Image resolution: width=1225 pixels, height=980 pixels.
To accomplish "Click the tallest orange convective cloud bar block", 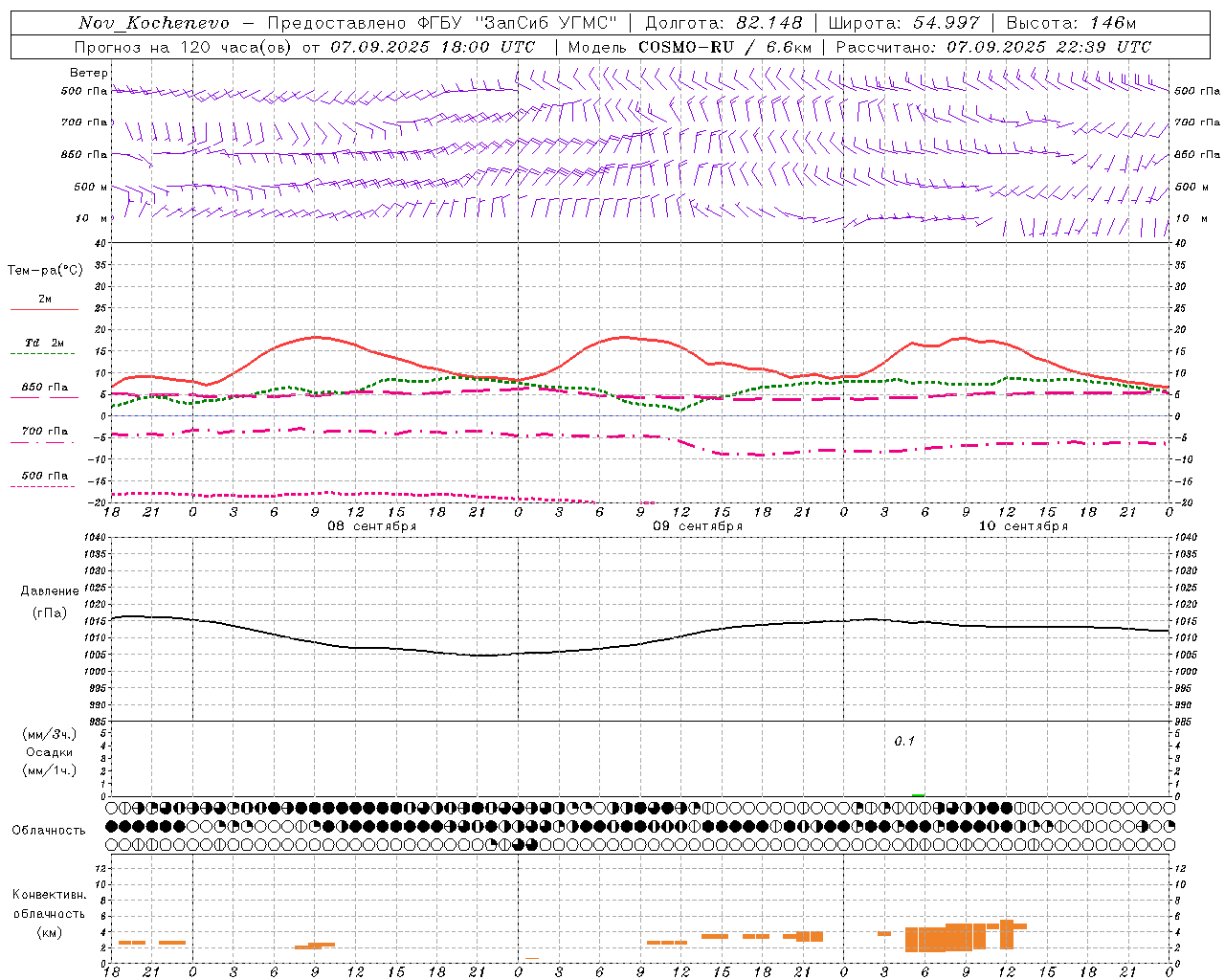I will (x=1007, y=934).
